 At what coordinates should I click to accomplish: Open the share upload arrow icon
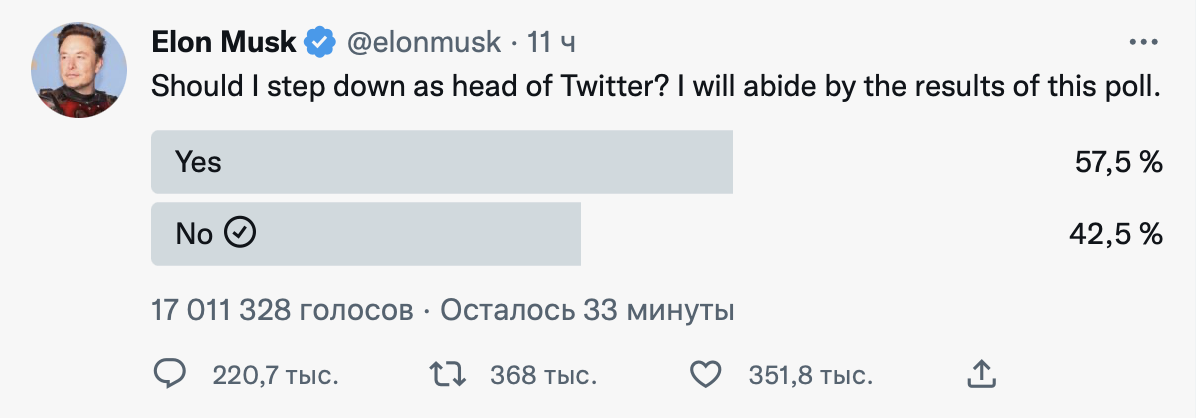982,375
